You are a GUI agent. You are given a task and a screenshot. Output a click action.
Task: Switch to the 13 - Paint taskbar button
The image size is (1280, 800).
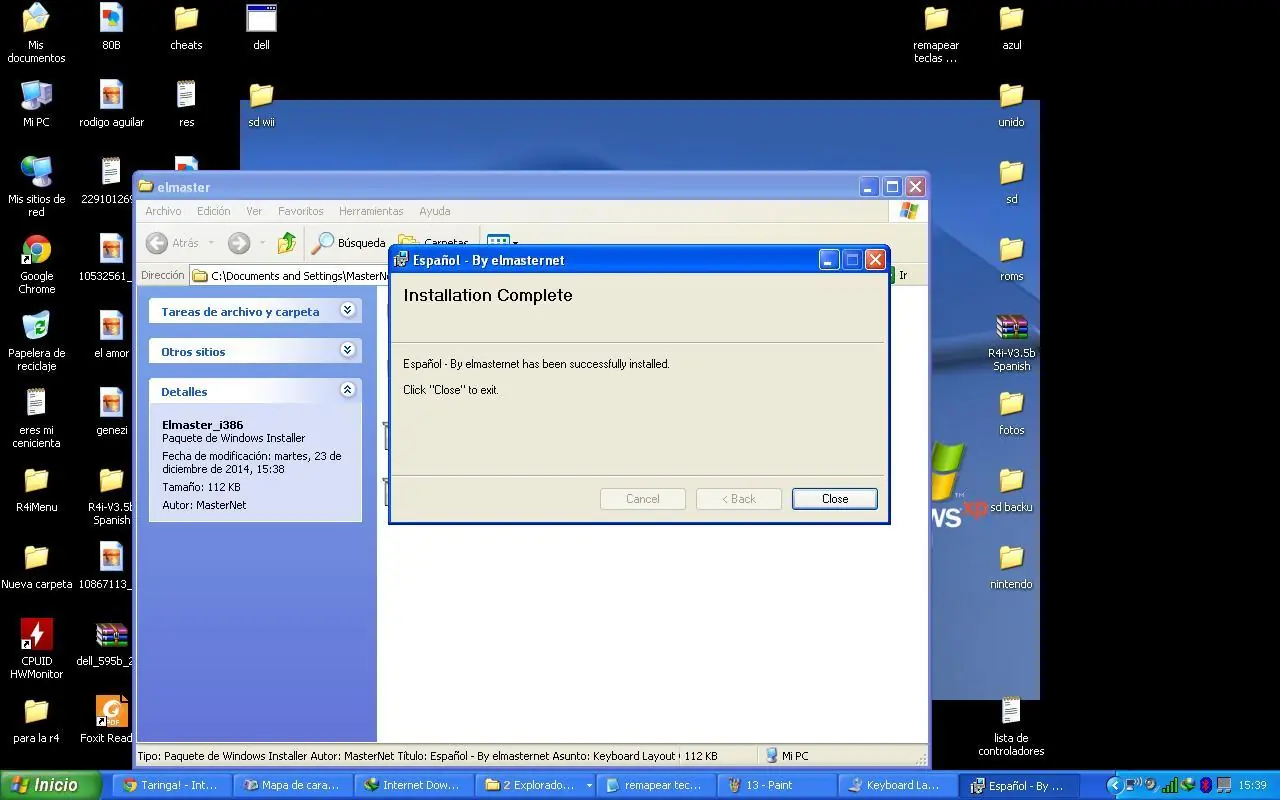tap(777, 785)
